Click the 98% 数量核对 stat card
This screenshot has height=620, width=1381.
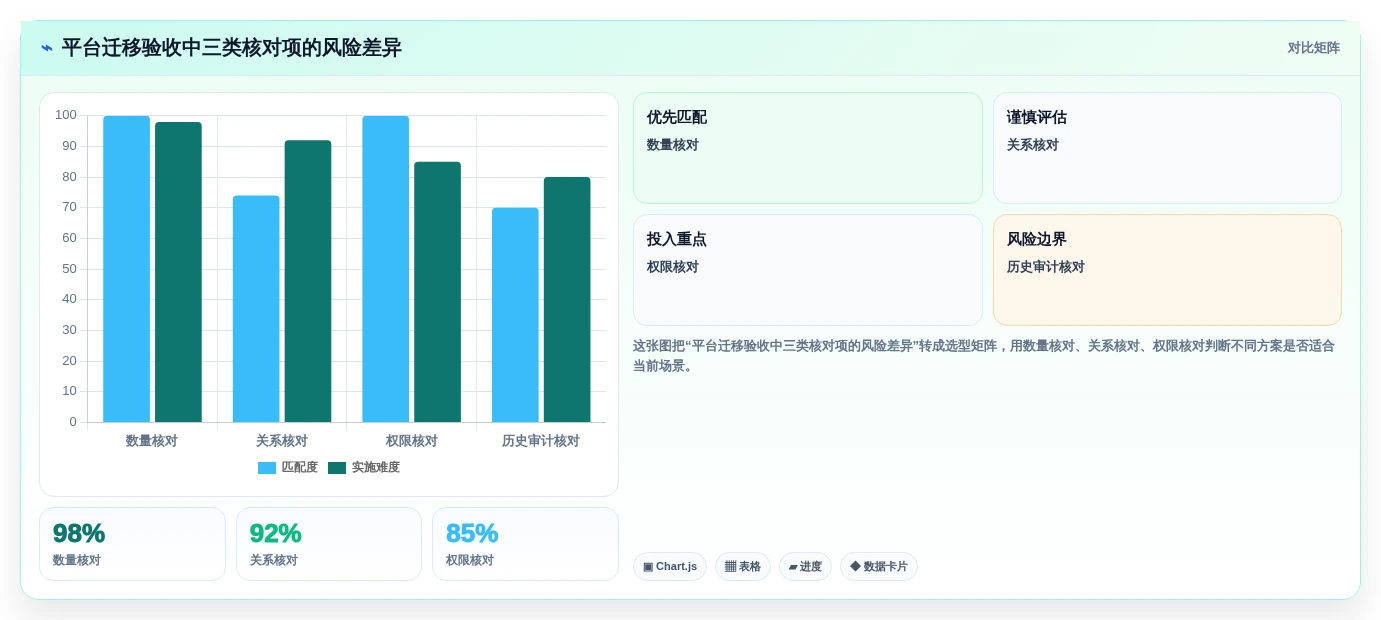click(132, 544)
